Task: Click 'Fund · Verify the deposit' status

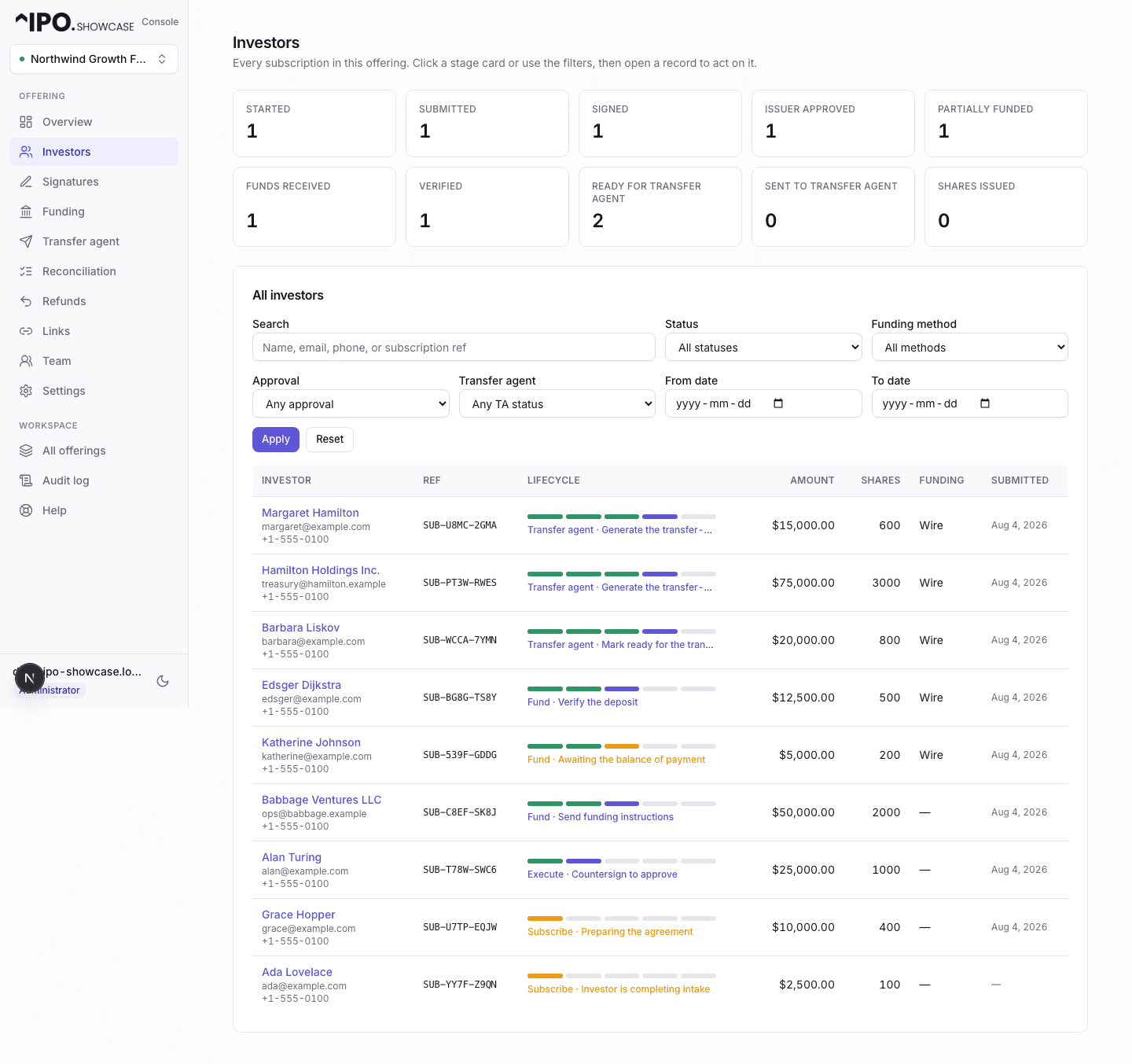Action: click(x=583, y=702)
